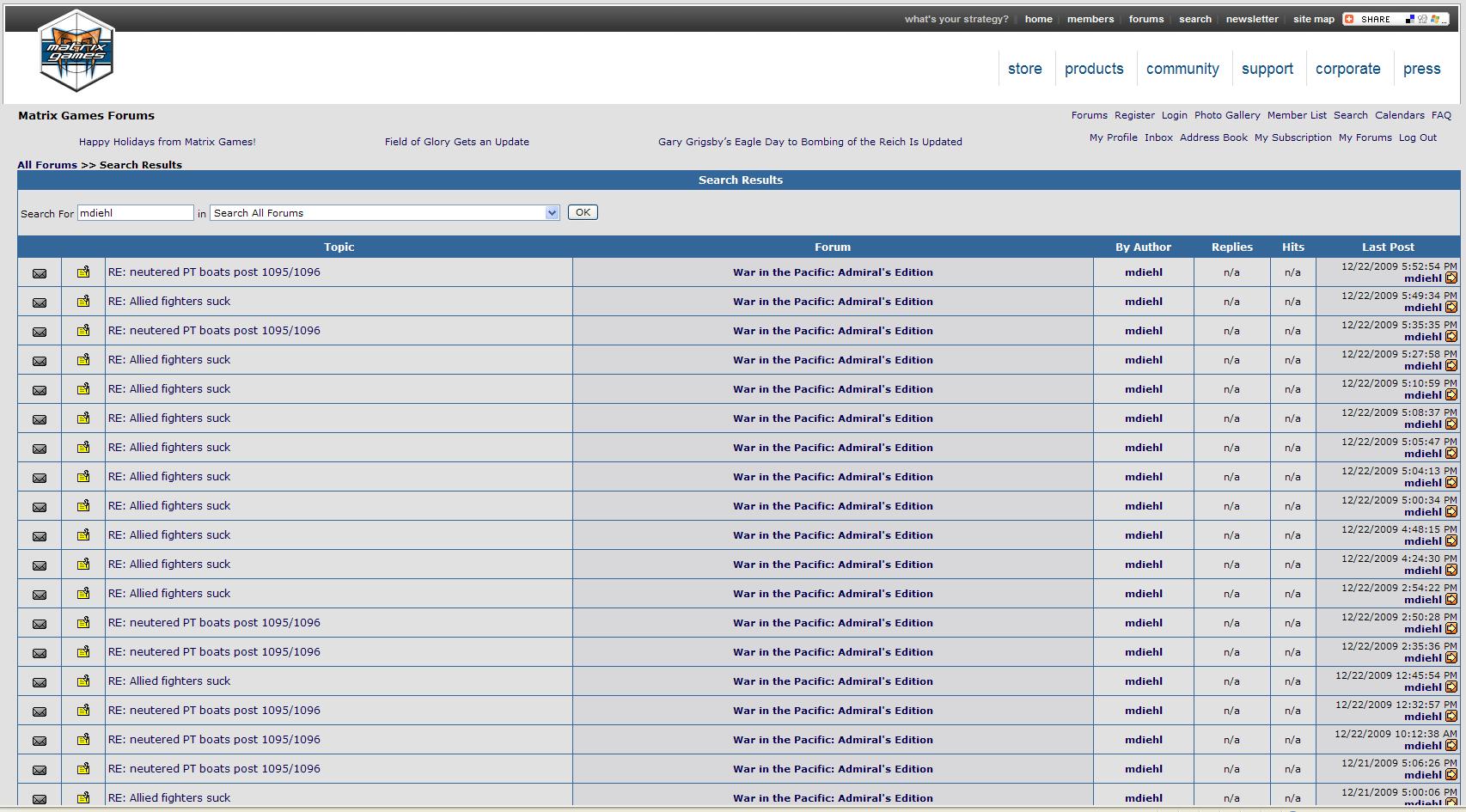Open what's your strategy? link
The image size is (1466, 812).
(x=956, y=19)
